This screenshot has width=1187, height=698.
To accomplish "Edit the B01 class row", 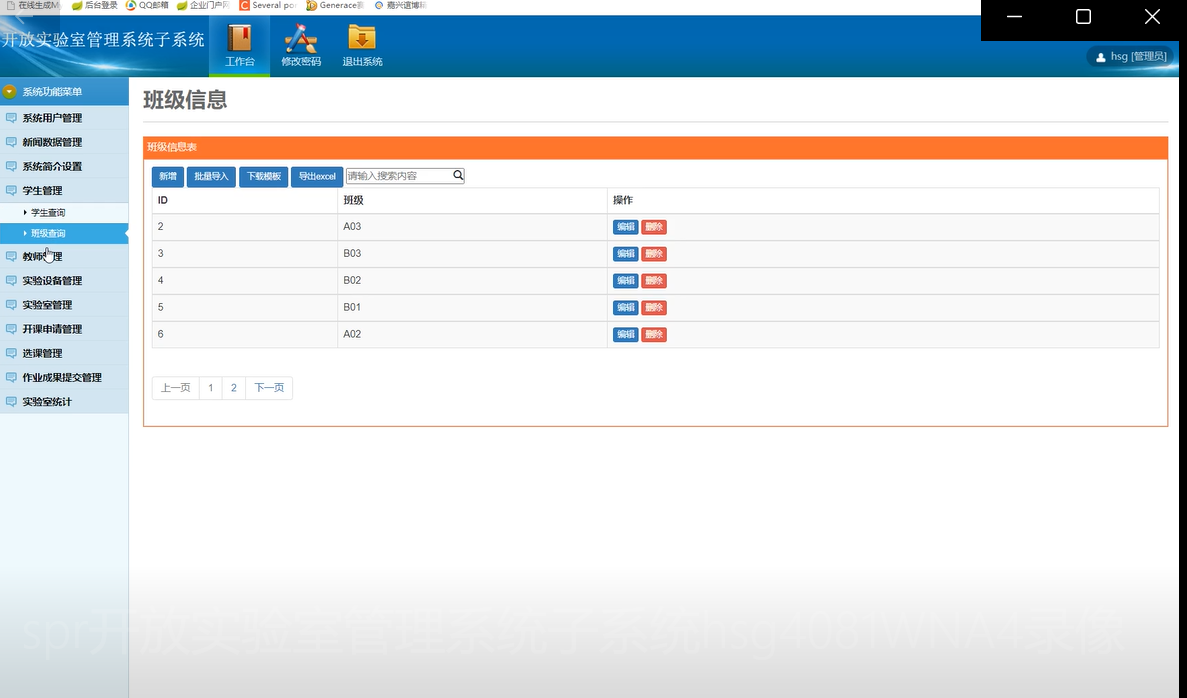I will click(625, 307).
